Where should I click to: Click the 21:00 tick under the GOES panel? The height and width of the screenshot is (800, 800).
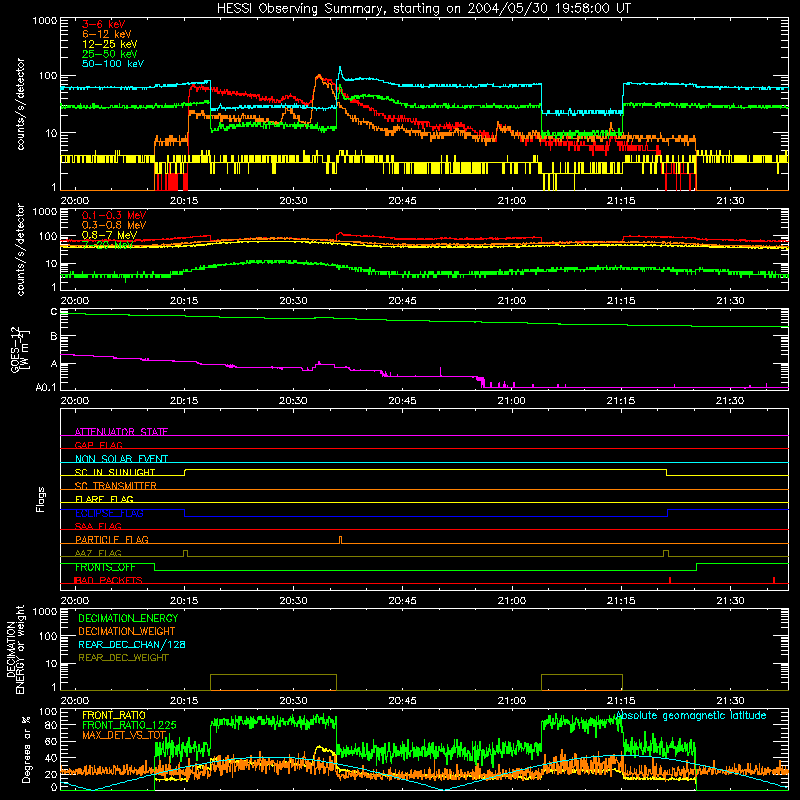(511, 401)
